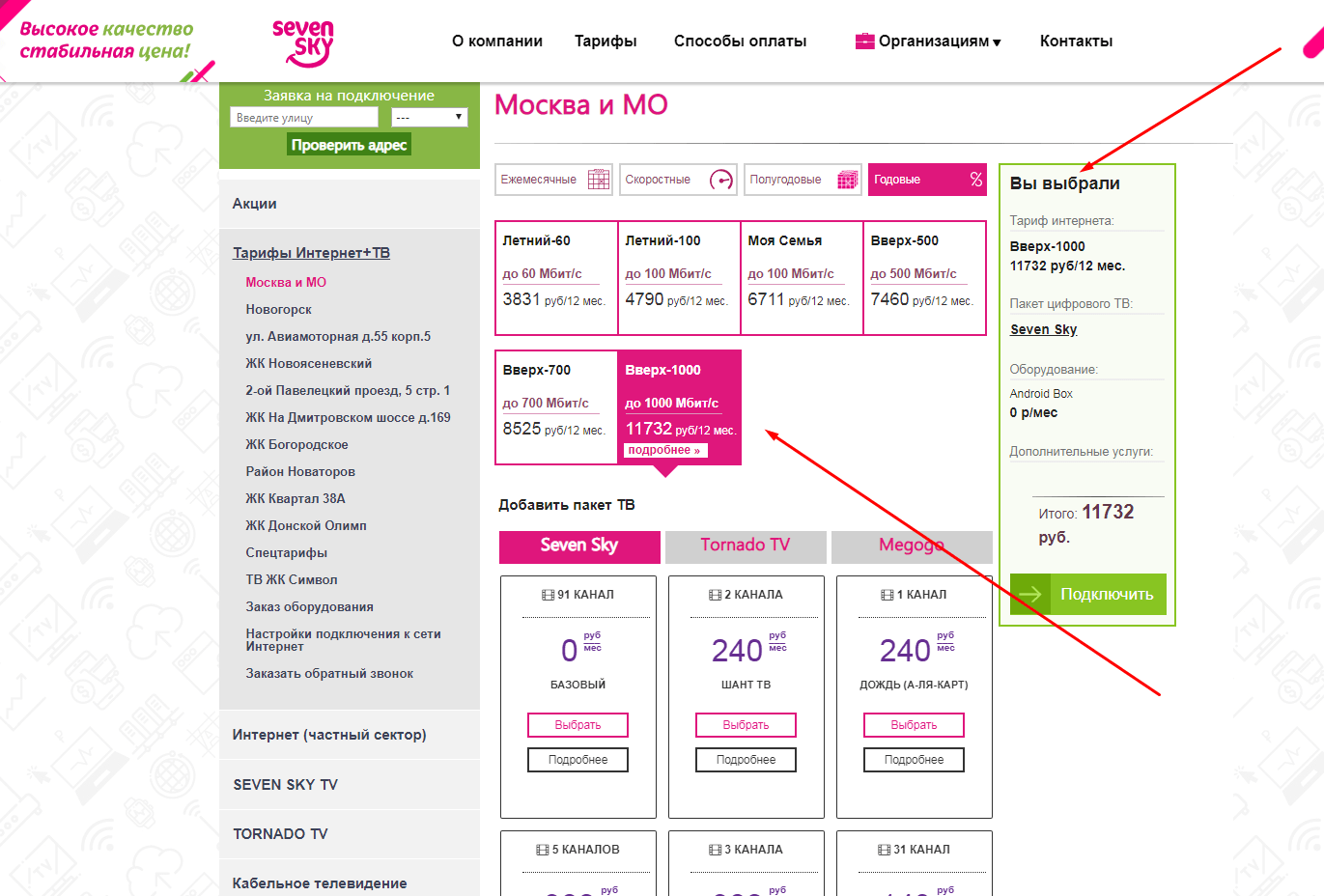Choose the Вверх-700 tariff card
This screenshot has width=1324, height=896.
point(556,407)
